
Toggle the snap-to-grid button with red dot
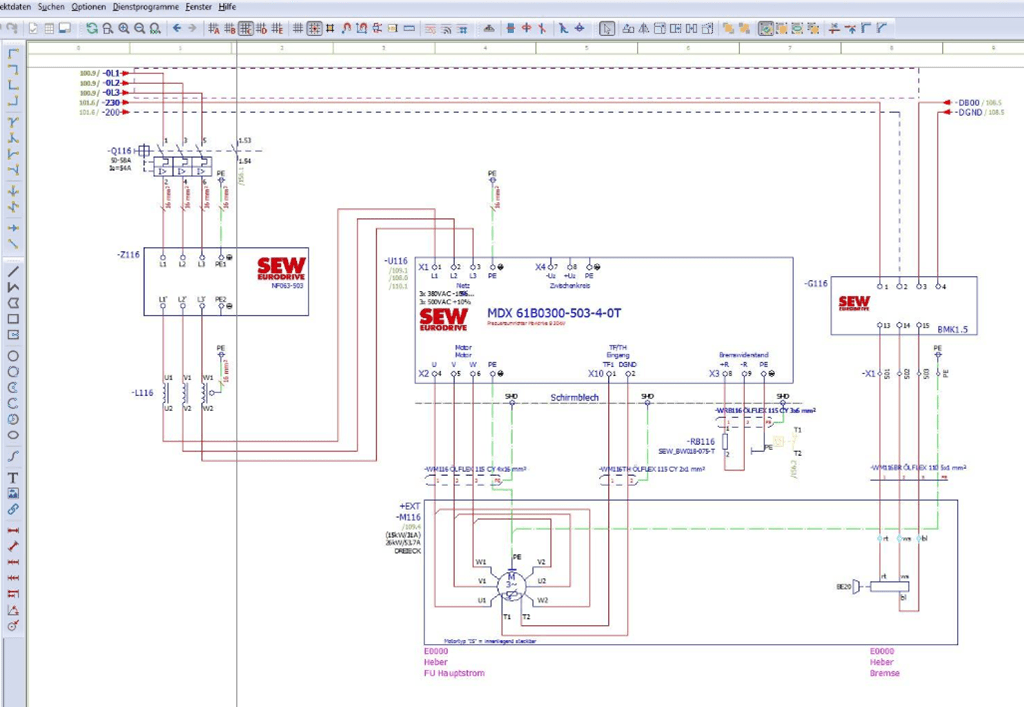pos(314,28)
